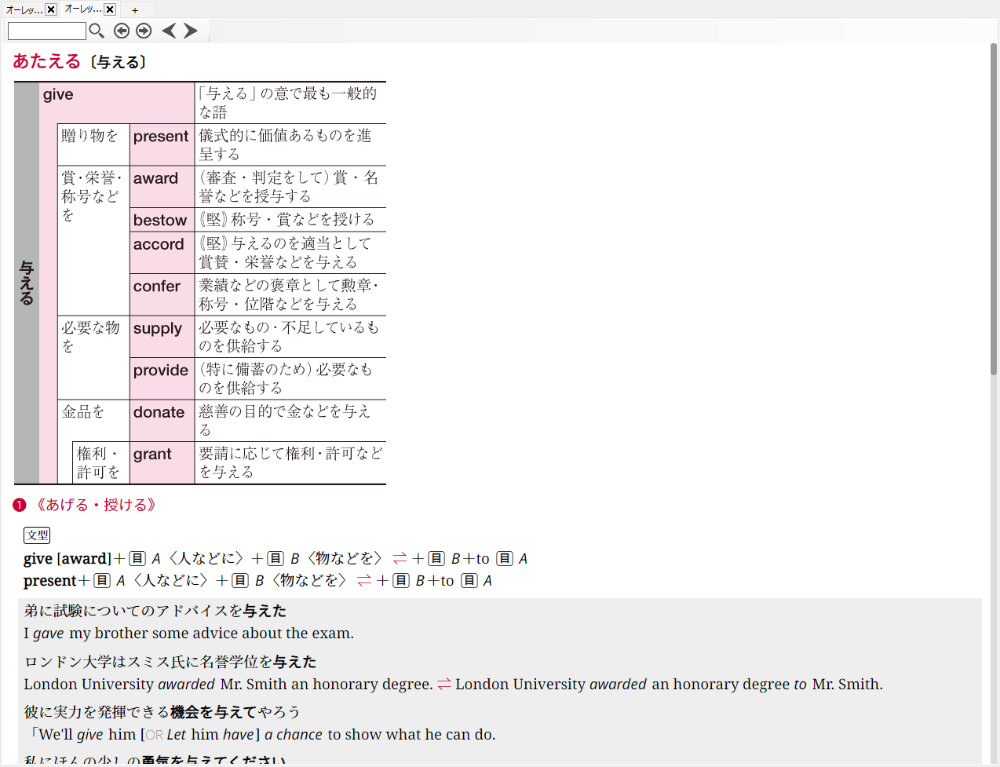1000x767 pixels.
Task: Go to previous entry with left chevron
Action: point(168,31)
